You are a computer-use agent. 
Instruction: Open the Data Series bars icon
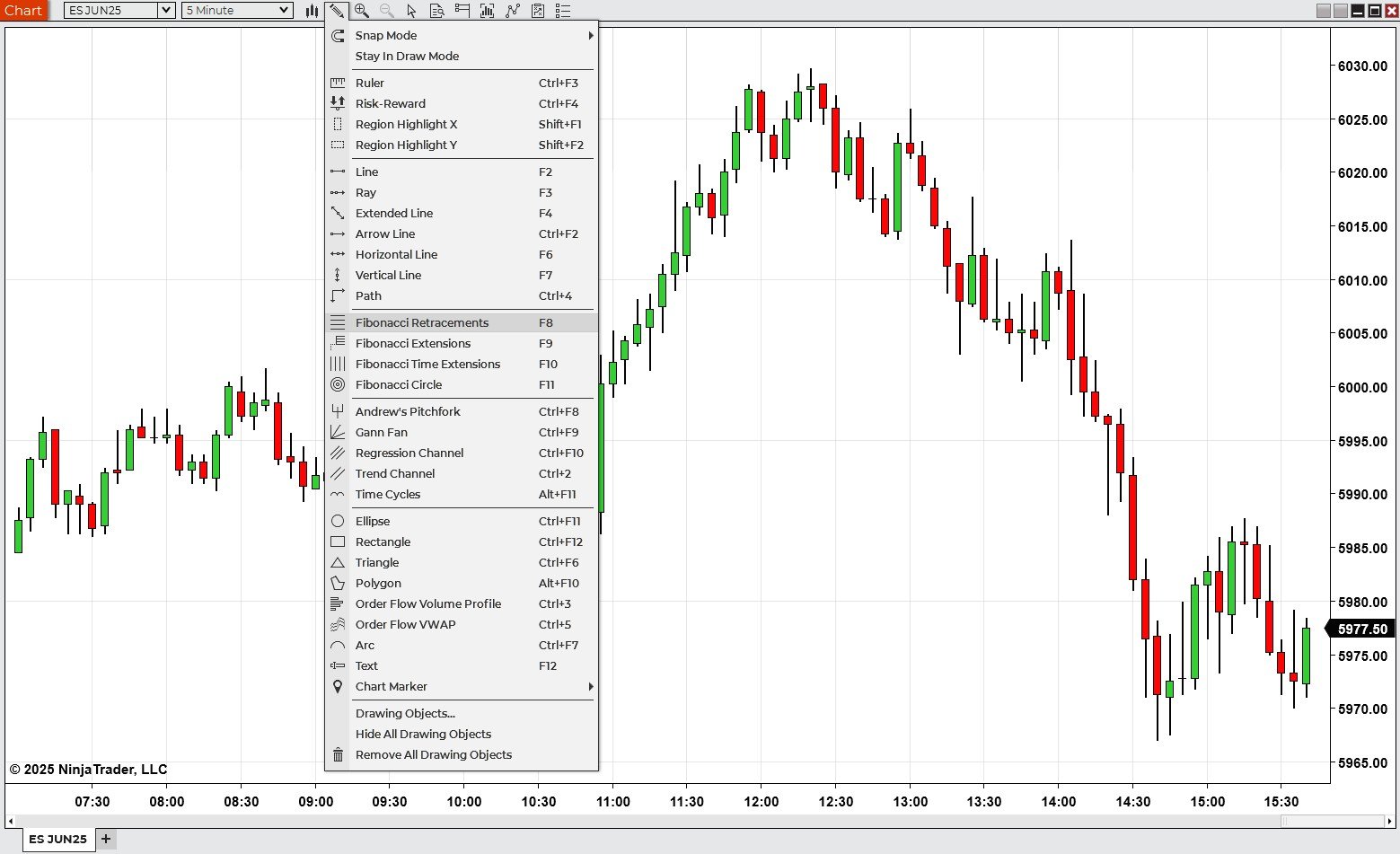(487, 11)
